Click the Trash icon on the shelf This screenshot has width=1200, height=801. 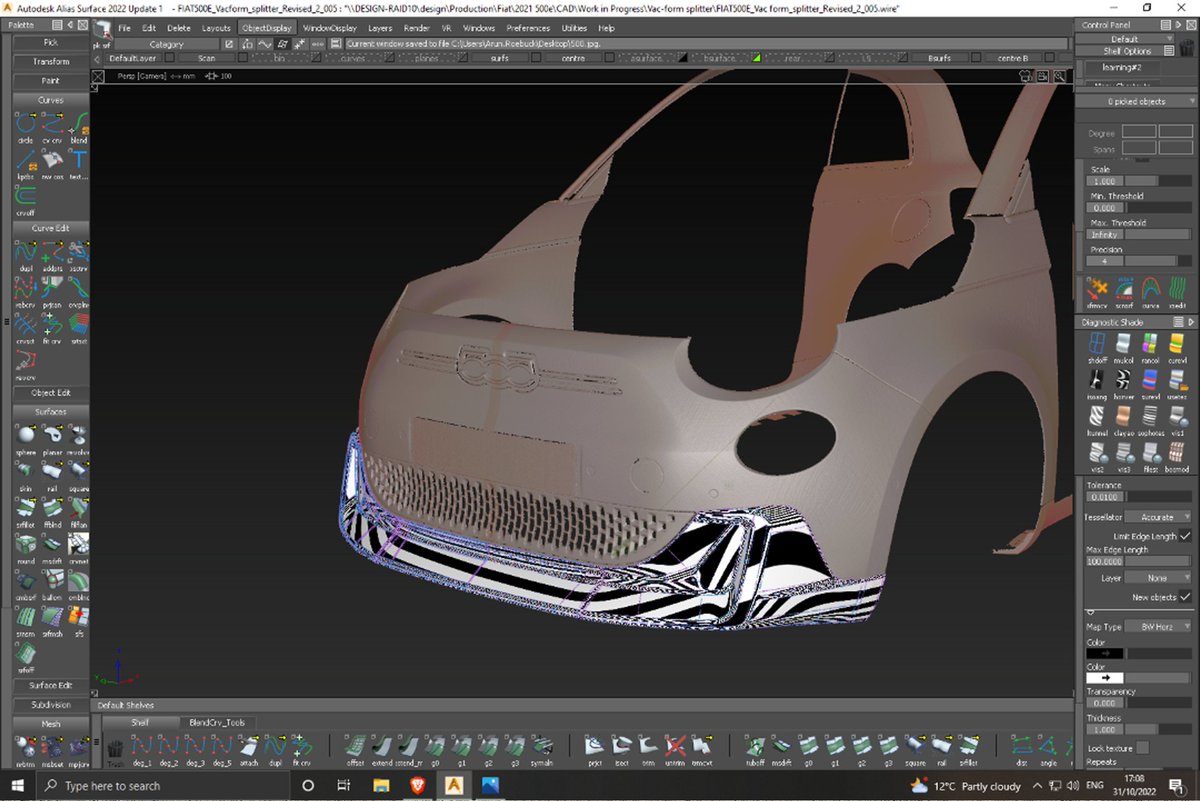tap(115, 750)
